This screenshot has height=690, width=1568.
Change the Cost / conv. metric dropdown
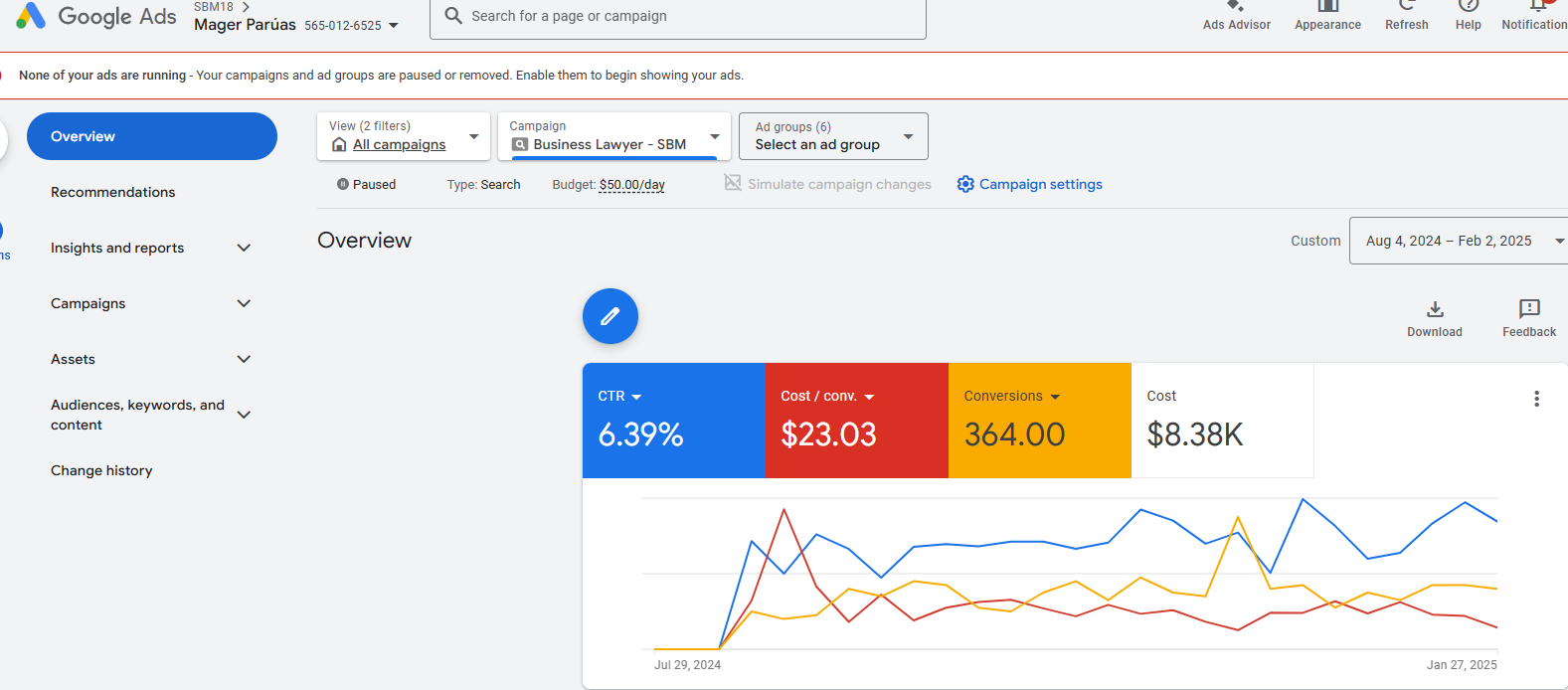click(x=869, y=397)
